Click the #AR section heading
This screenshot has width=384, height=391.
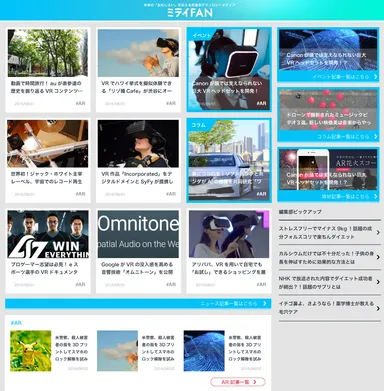pyautogui.click(x=16, y=323)
